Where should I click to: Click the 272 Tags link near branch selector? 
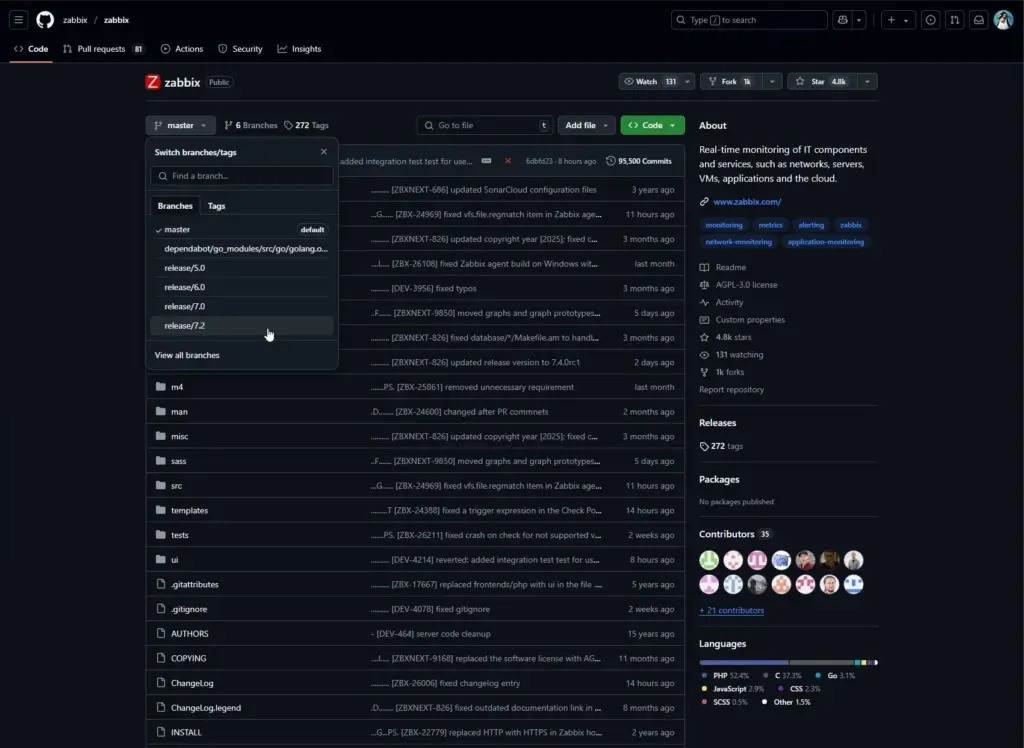click(306, 125)
